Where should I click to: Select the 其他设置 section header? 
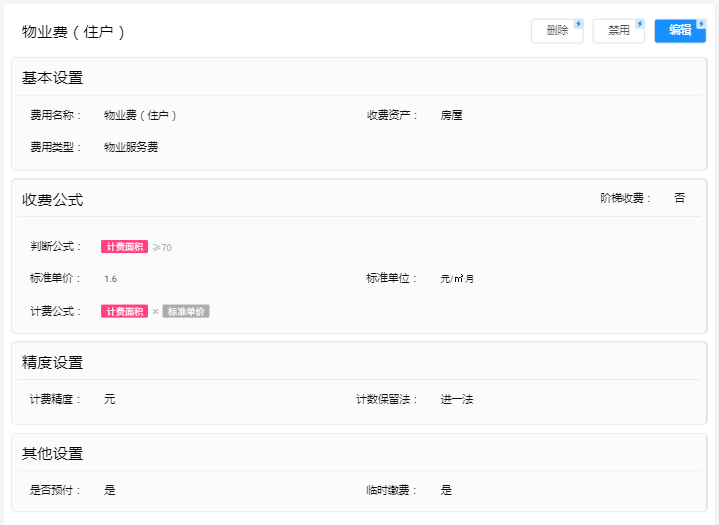click(52, 453)
